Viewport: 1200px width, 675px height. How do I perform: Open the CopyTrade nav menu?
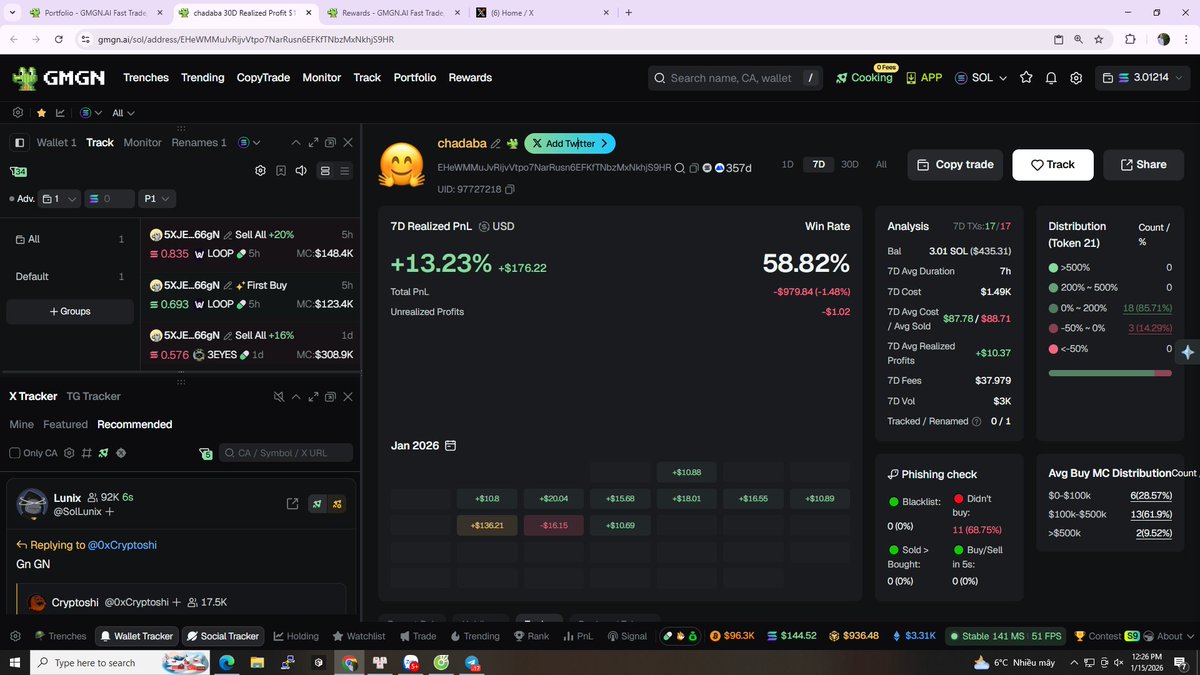[x=264, y=78]
